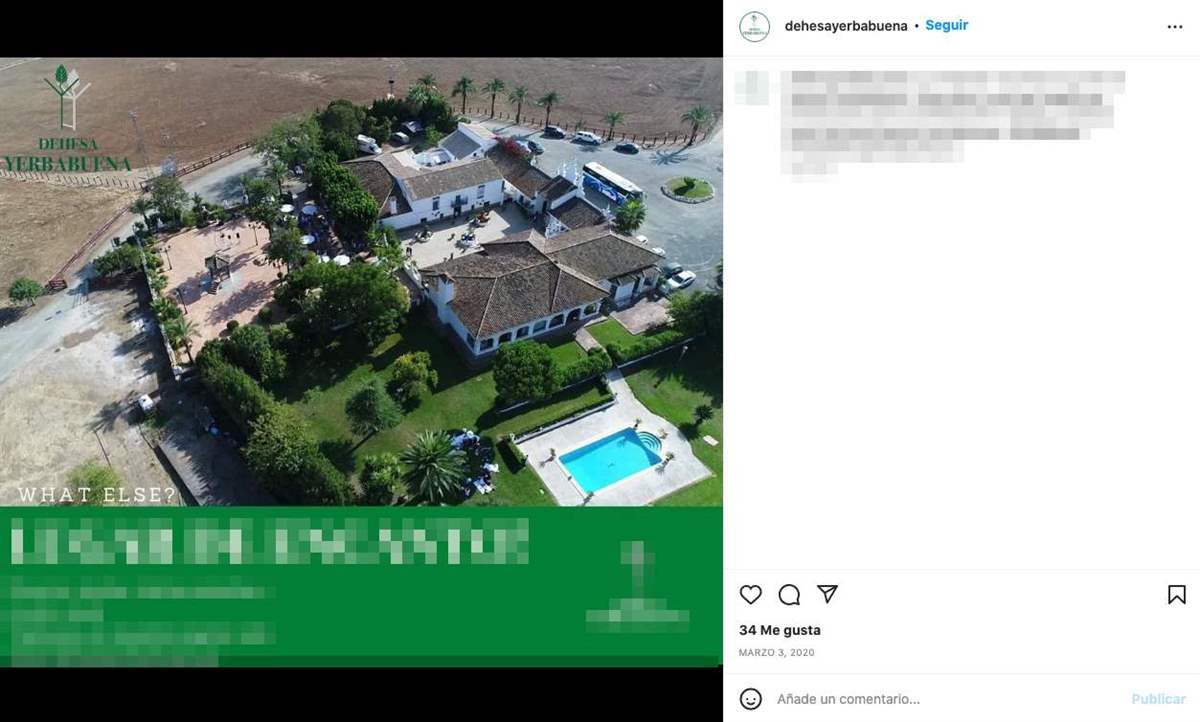Image resolution: width=1200 pixels, height=722 pixels.
Task: Open the emoji picker smiley icon
Action: (751, 699)
